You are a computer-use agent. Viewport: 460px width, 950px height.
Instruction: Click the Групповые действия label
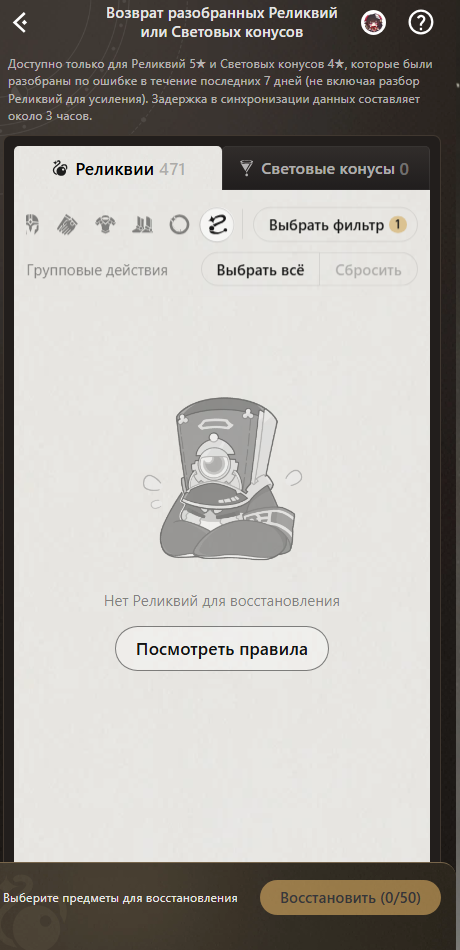pyautogui.click(x=97, y=270)
